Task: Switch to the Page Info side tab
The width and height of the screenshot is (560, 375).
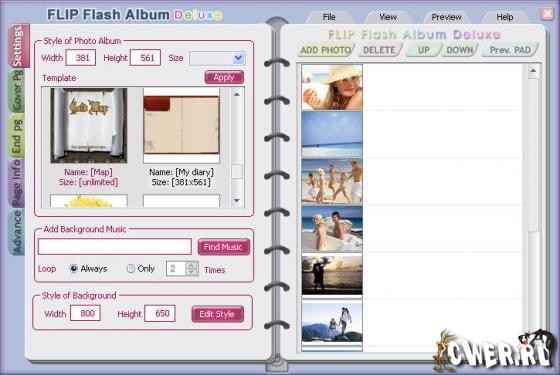Action: pos(16,183)
